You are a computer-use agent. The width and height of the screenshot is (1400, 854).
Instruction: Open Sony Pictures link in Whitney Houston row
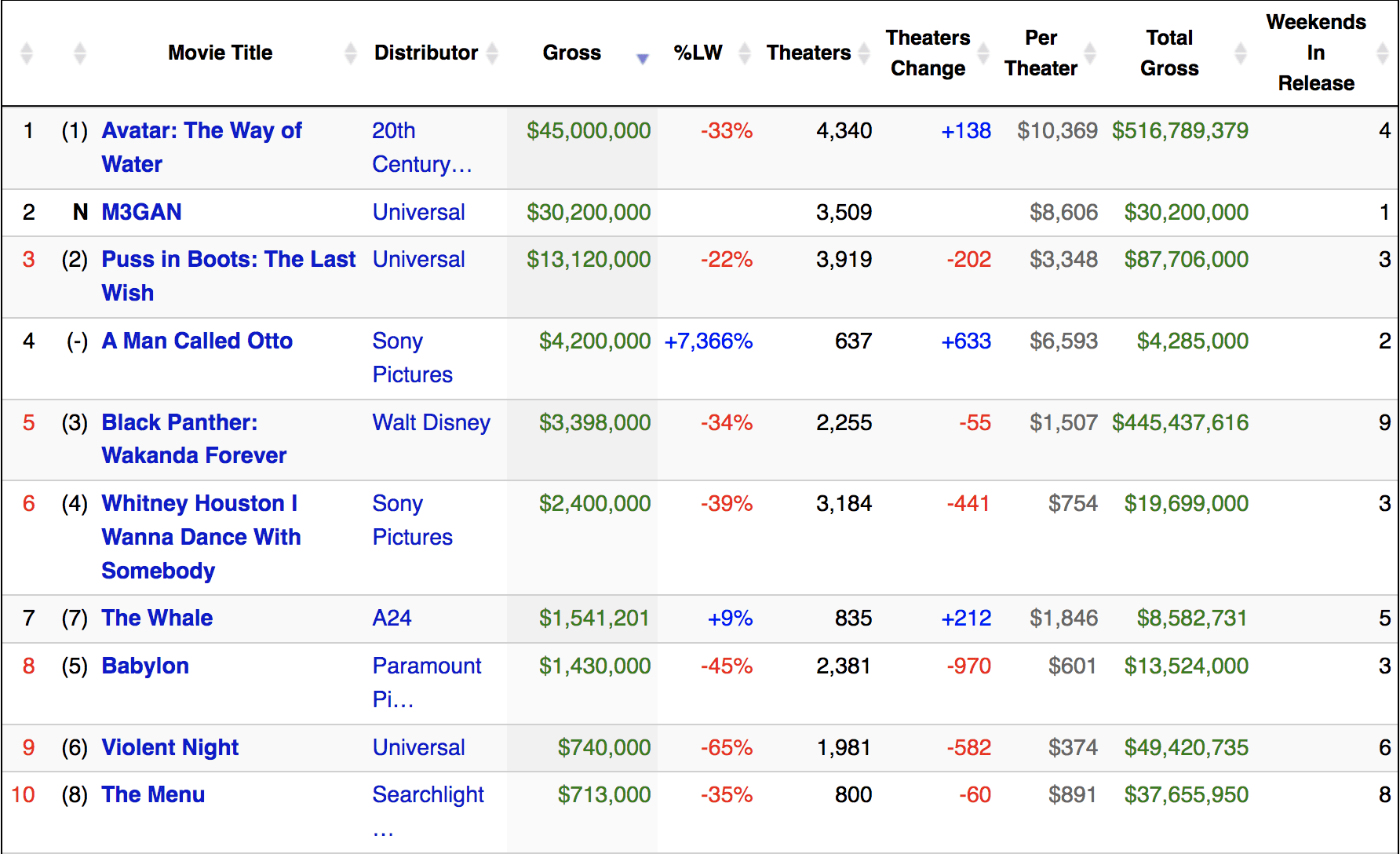click(x=413, y=520)
